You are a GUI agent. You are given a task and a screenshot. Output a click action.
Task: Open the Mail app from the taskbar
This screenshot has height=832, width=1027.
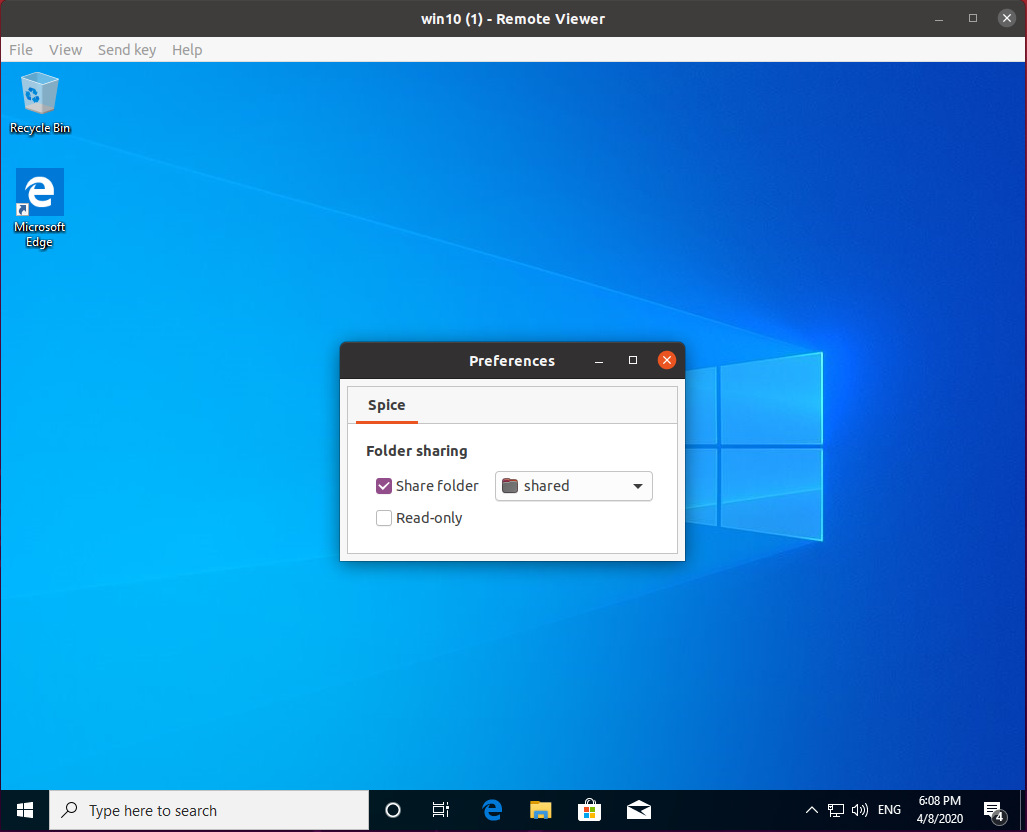(639, 810)
